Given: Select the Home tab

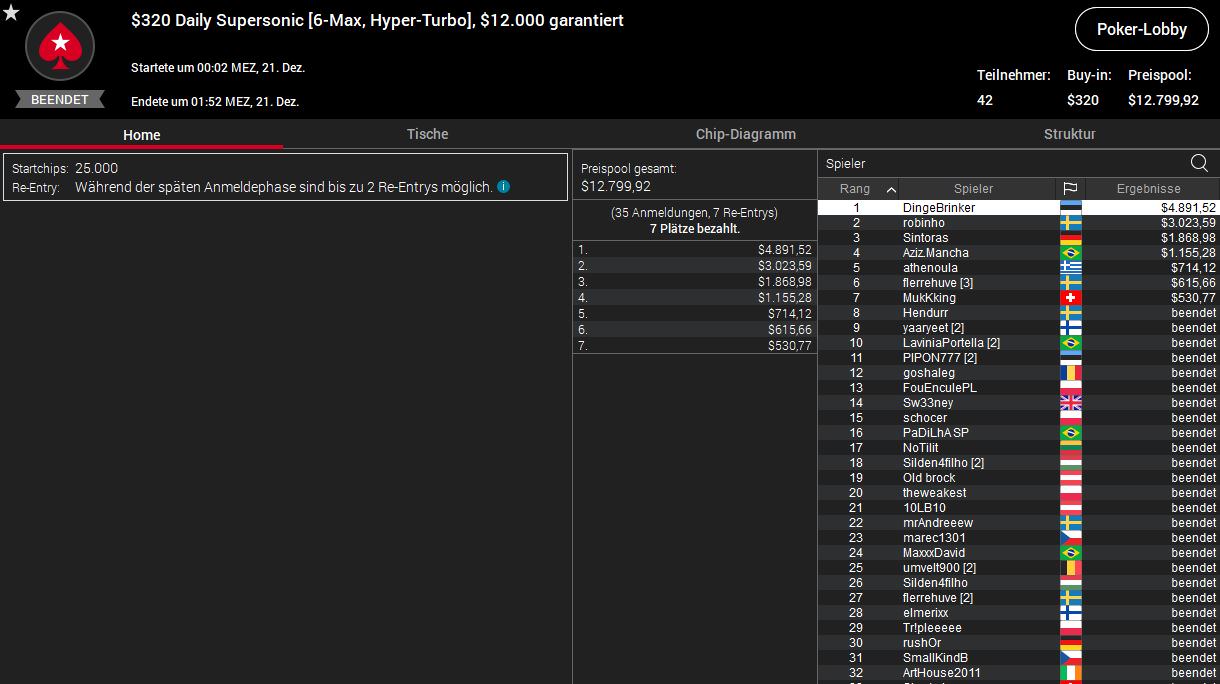Looking at the screenshot, I should tap(141, 135).
